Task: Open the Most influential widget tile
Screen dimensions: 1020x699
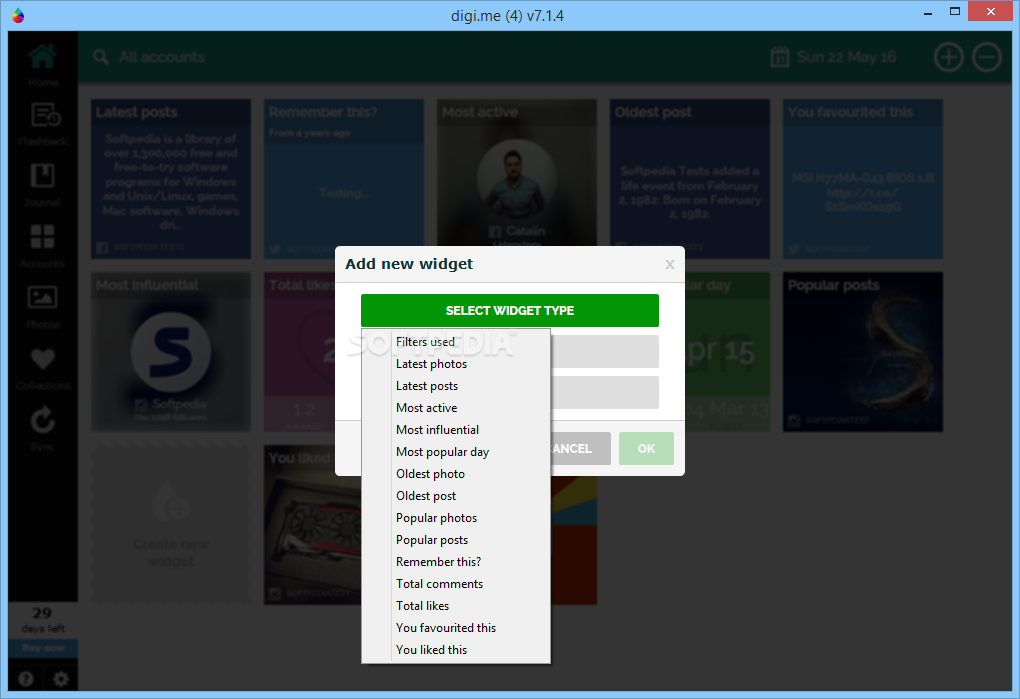Action: [170, 352]
